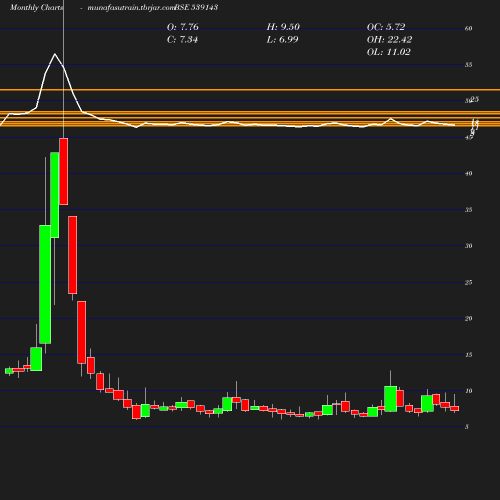Select open value 'O: 7.76'
Viewport: 500px width, 500px height.
tap(183, 27)
